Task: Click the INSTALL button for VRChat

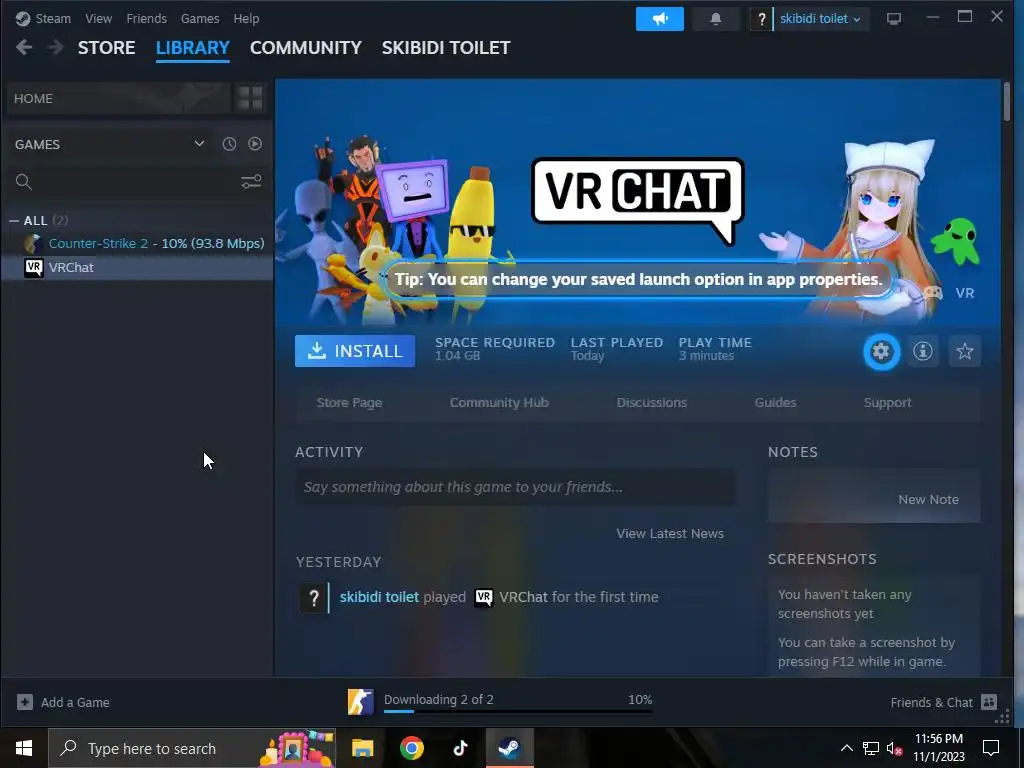Action: [x=355, y=351]
